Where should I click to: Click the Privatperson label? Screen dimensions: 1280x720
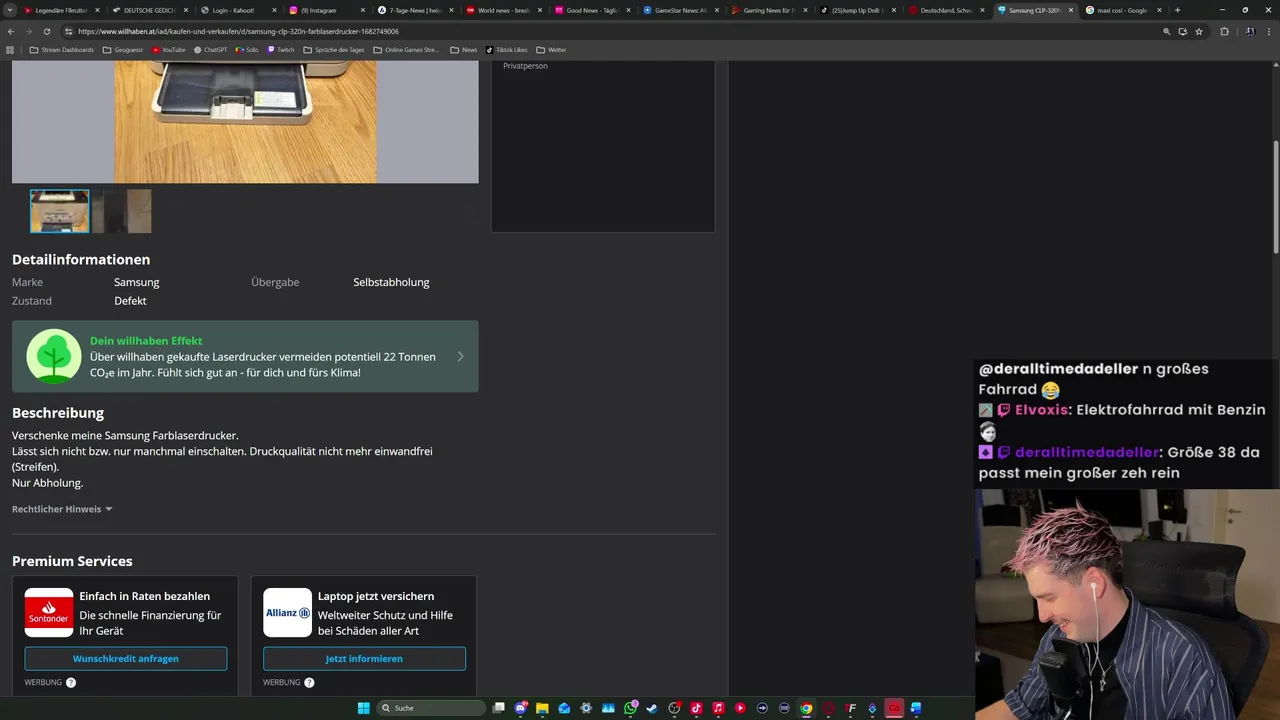coord(525,66)
